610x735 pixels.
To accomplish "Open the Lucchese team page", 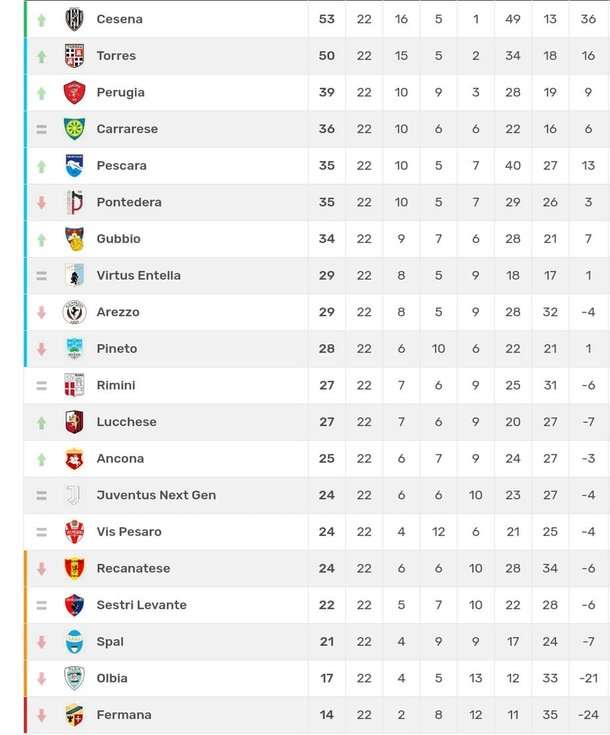I will (x=126, y=422).
